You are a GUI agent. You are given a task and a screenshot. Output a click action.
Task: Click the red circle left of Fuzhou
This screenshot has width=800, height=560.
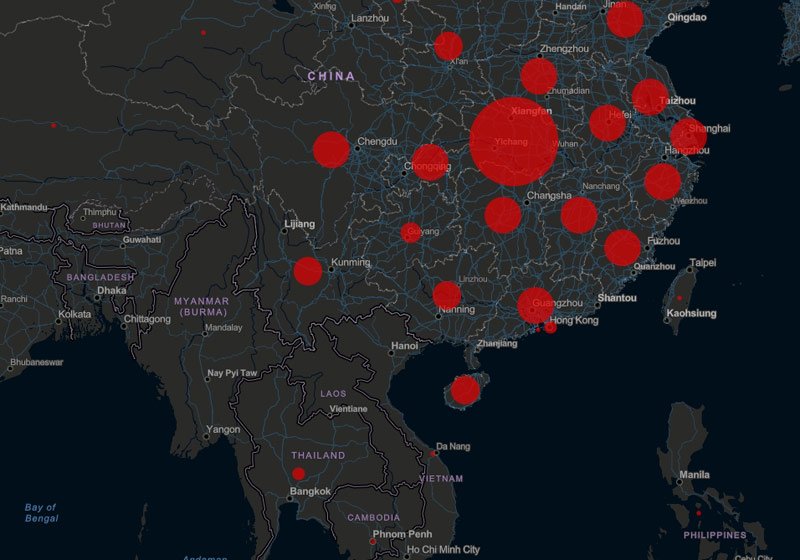tap(622, 247)
